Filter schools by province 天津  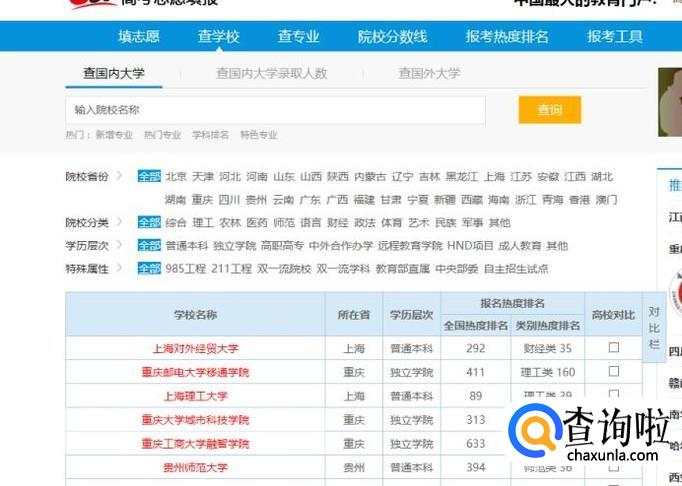tap(203, 176)
